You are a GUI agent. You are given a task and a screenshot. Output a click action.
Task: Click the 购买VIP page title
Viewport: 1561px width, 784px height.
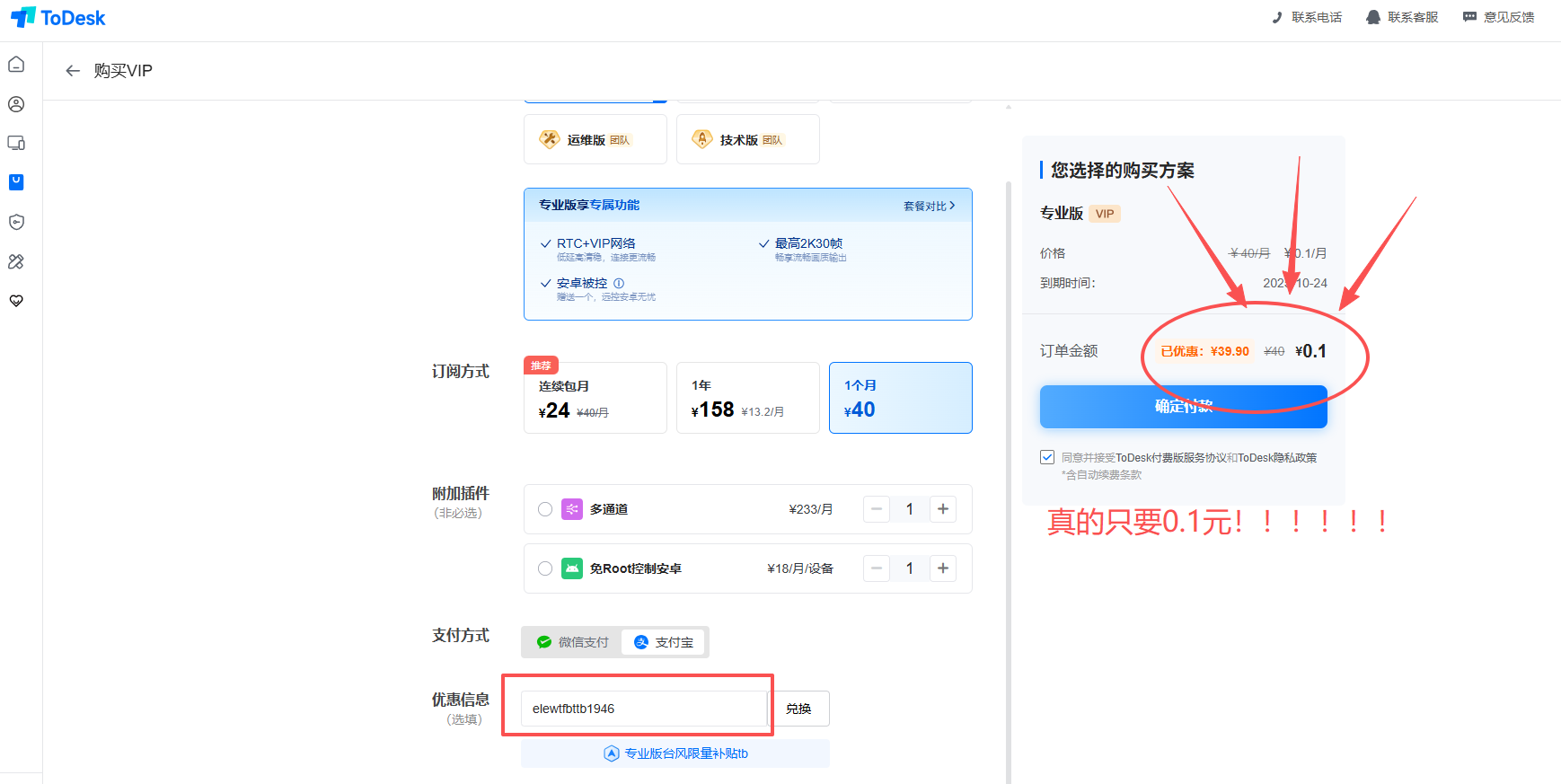pyautogui.click(x=123, y=71)
